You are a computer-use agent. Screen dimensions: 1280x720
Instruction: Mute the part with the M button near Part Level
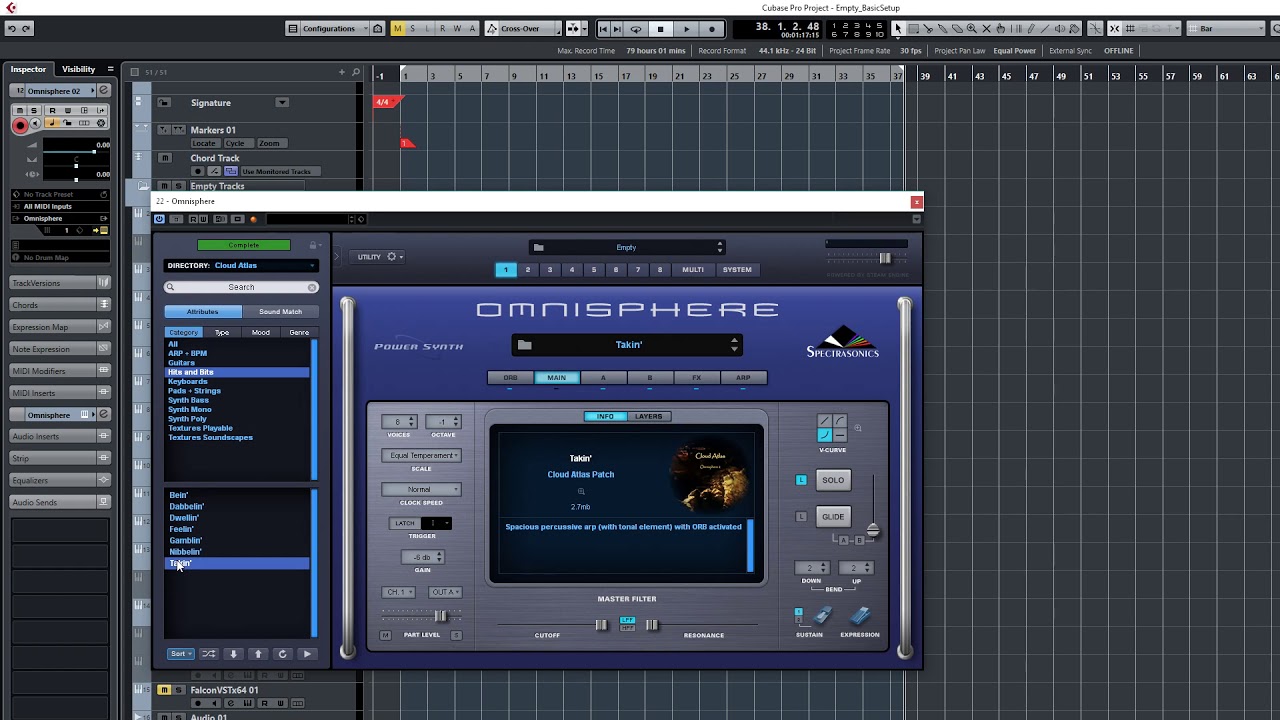tap(386, 635)
